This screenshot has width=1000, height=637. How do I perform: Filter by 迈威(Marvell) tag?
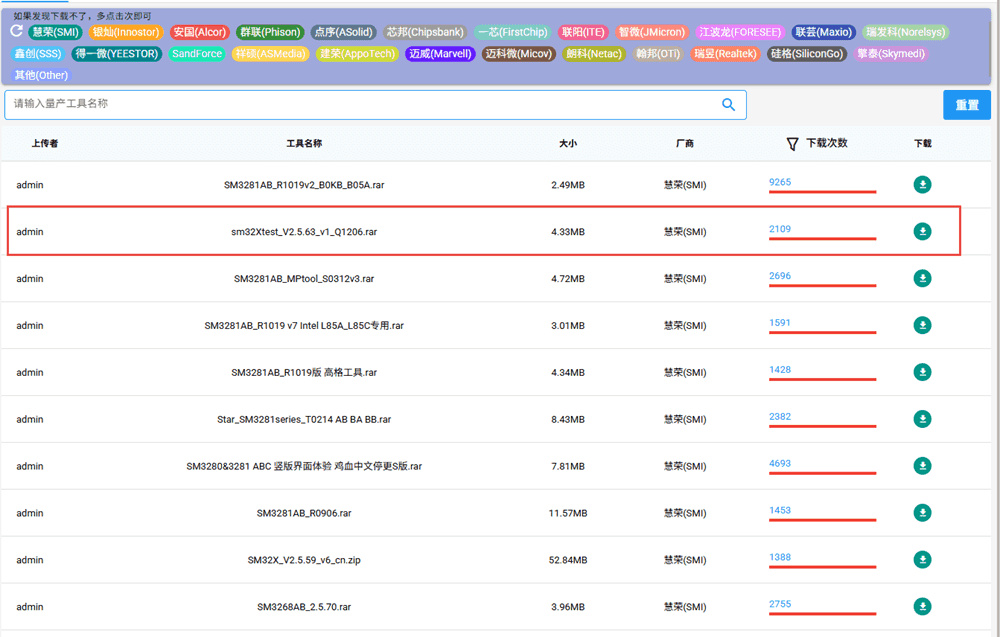coord(440,54)
